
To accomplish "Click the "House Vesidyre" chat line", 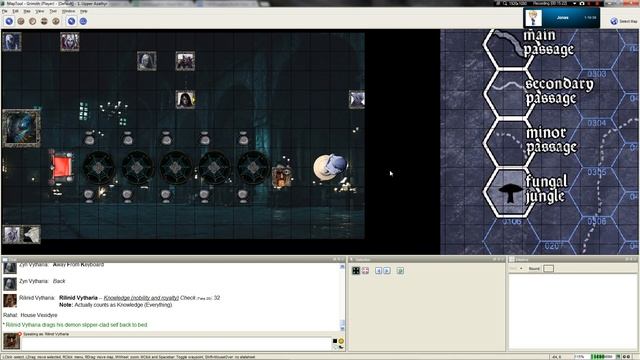I will click(39, 315).
